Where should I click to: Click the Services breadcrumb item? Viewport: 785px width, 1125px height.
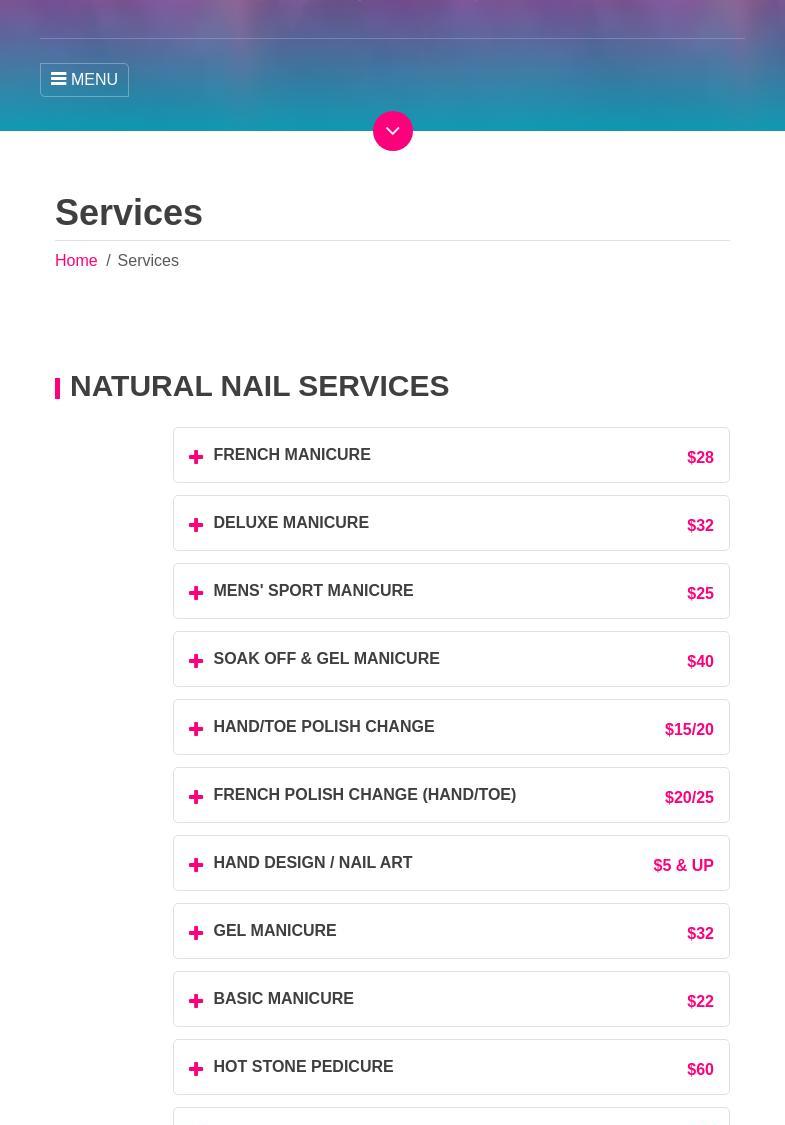point(147,260)
